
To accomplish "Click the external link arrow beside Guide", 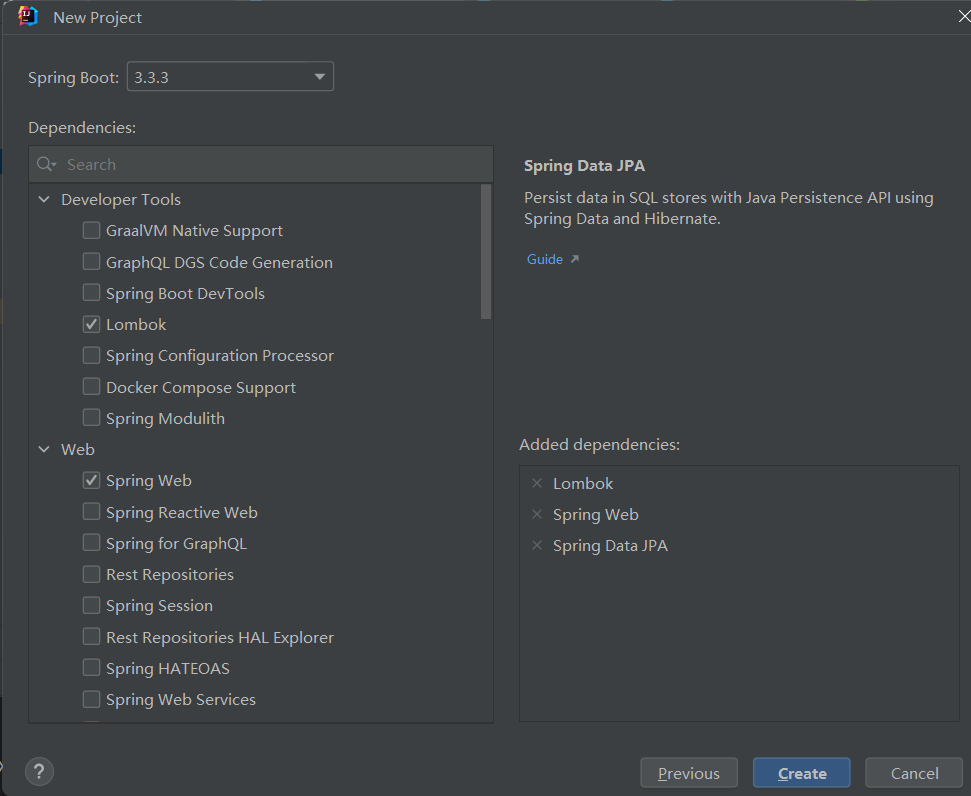I will click(x=574, y=259).
